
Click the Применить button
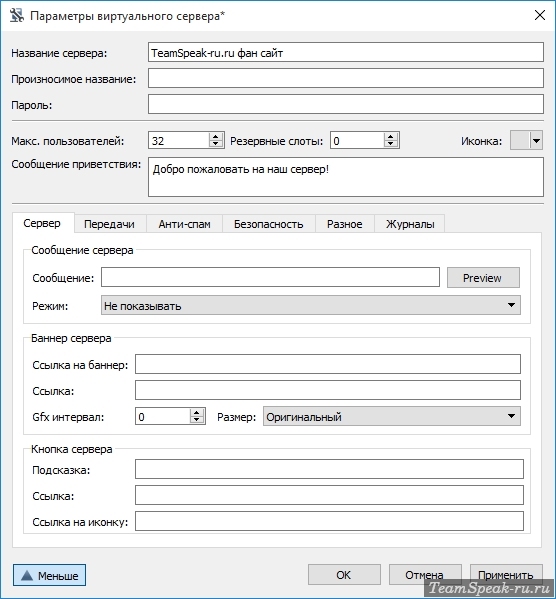tap(506, 575)
